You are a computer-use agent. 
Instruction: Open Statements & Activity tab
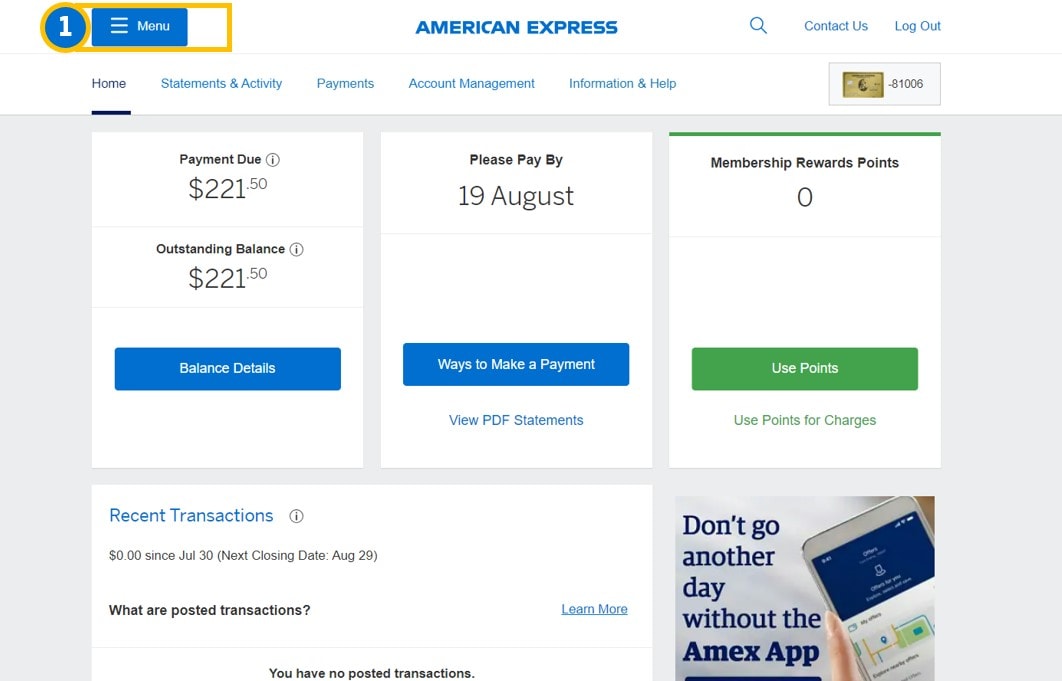(x=221, y=84)
